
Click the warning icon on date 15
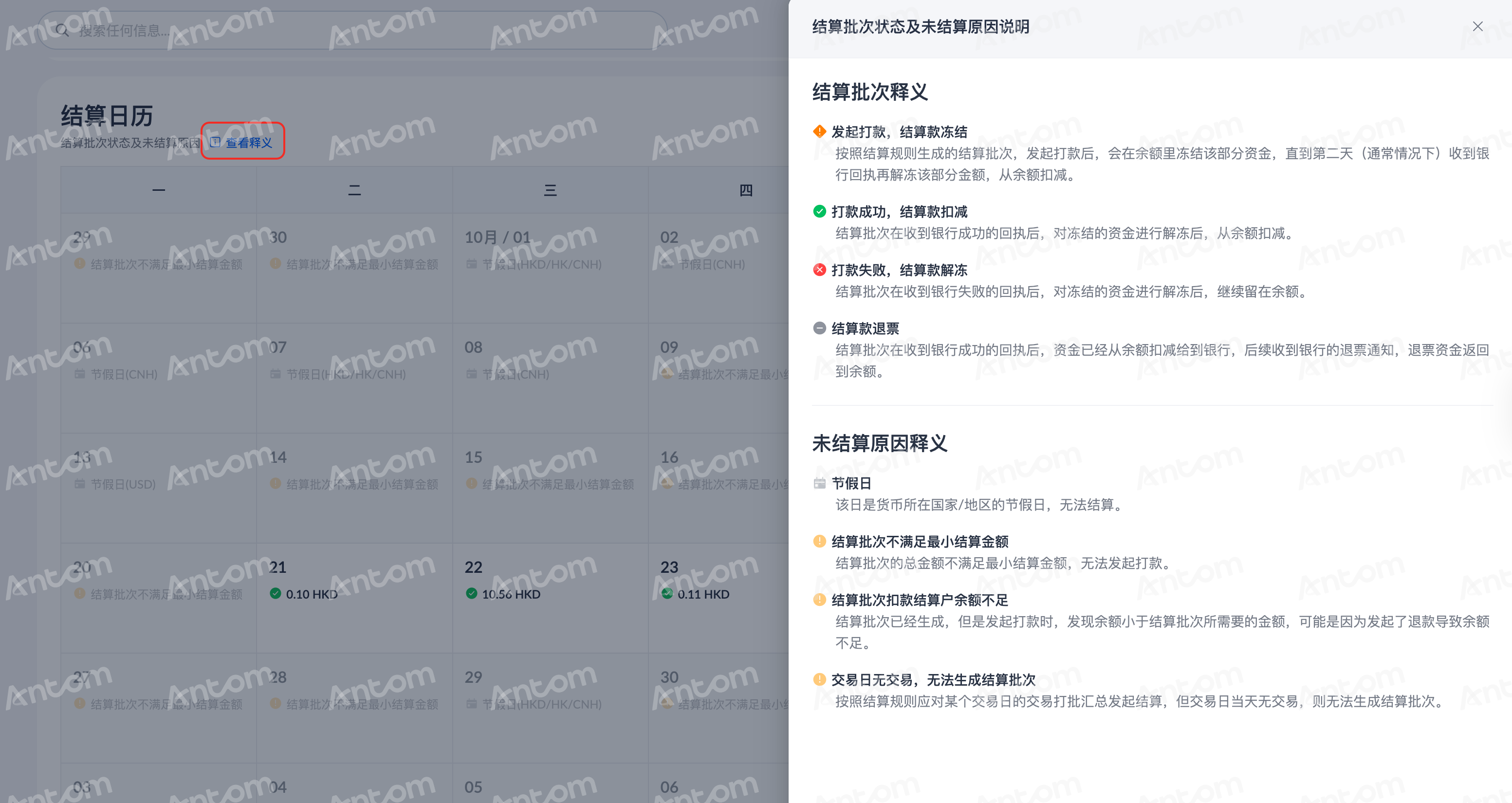point(471,484)
